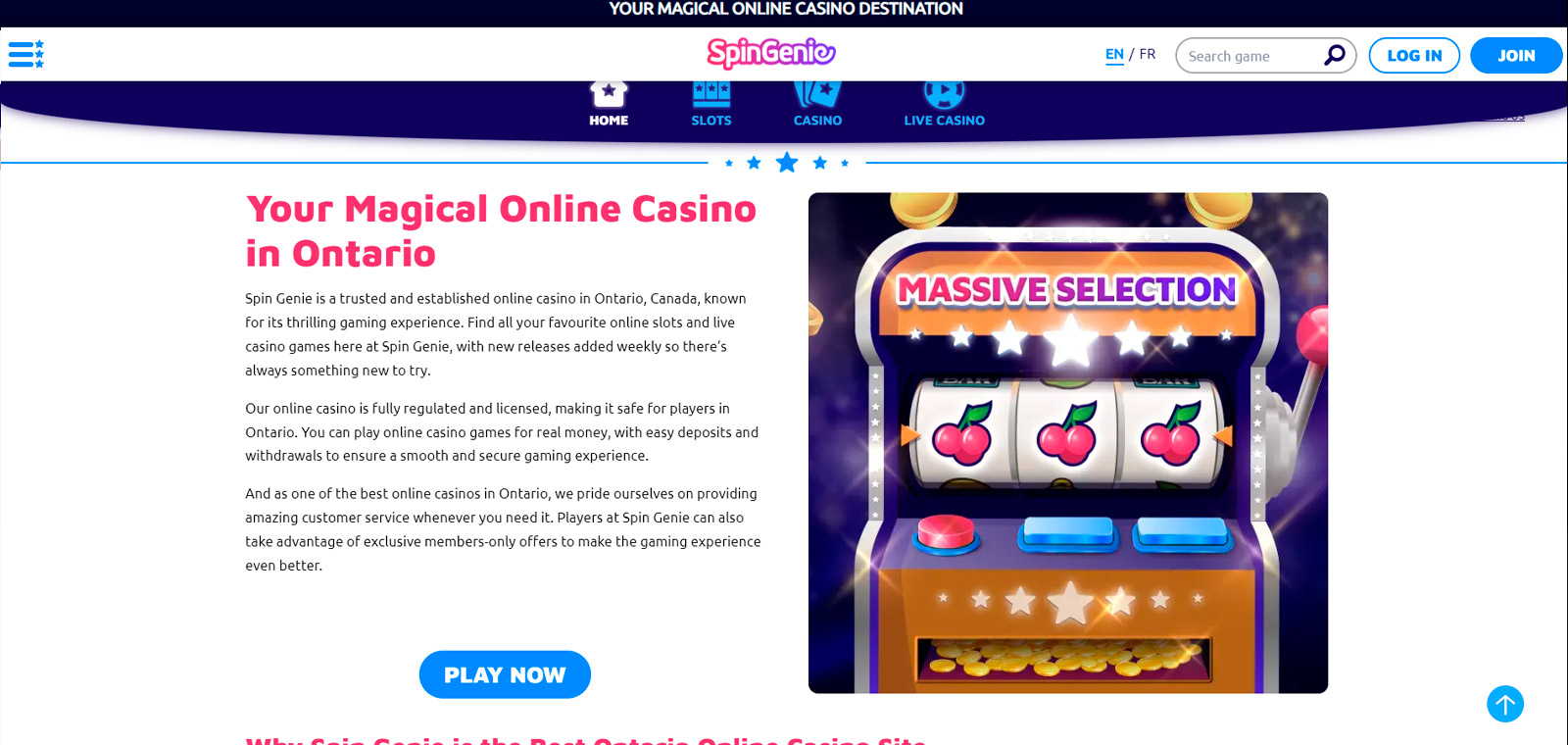Open the hamburger menu with stars
This screenshot has height=745, width=1568.
point(26,54)
